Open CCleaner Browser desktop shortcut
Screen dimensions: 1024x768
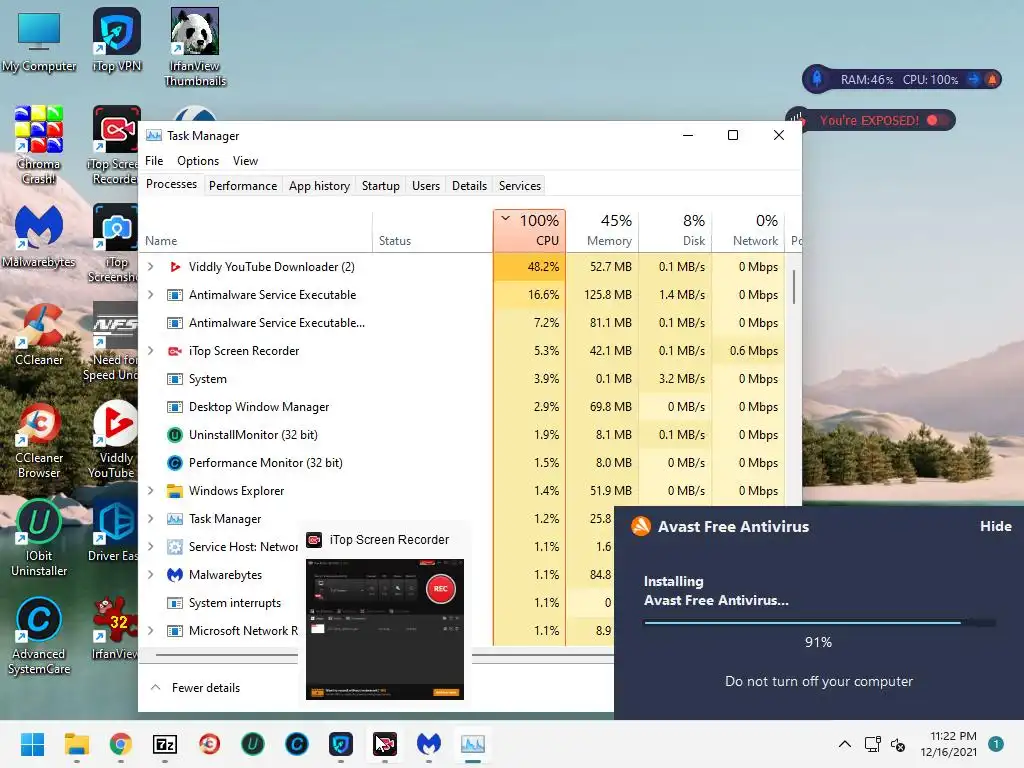point(39,440)
